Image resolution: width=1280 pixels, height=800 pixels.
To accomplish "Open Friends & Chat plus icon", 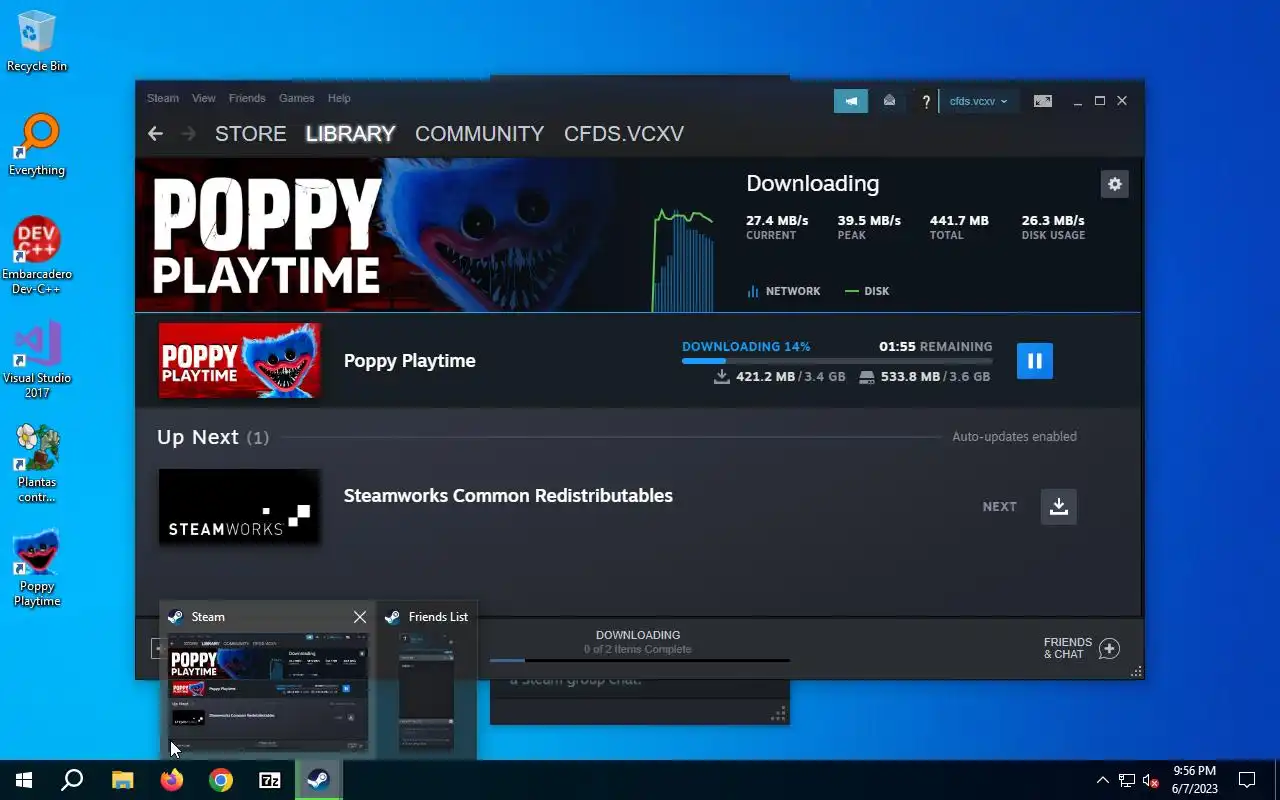I will 1109,649.
